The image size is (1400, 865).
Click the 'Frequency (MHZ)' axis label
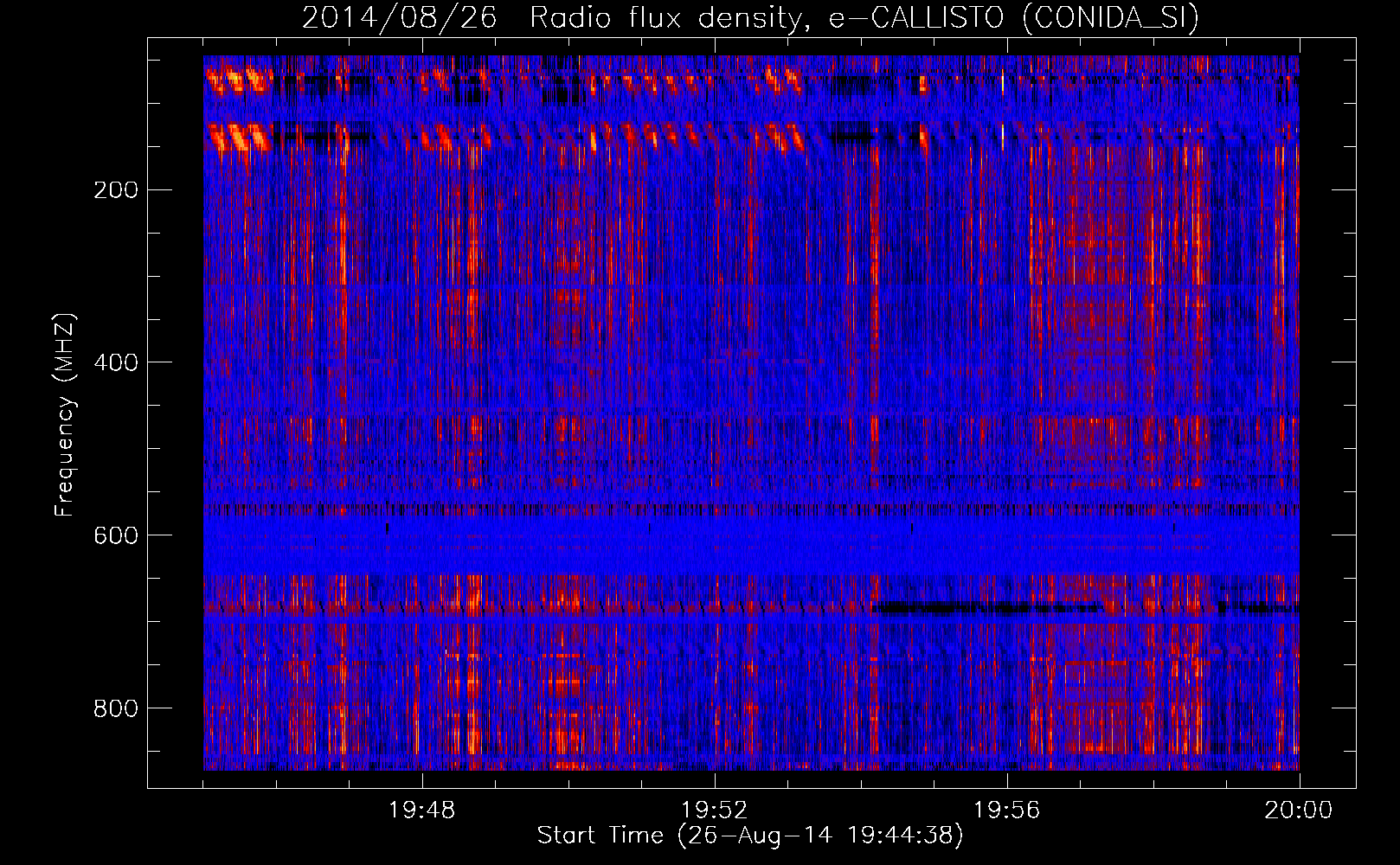point(65,415)
